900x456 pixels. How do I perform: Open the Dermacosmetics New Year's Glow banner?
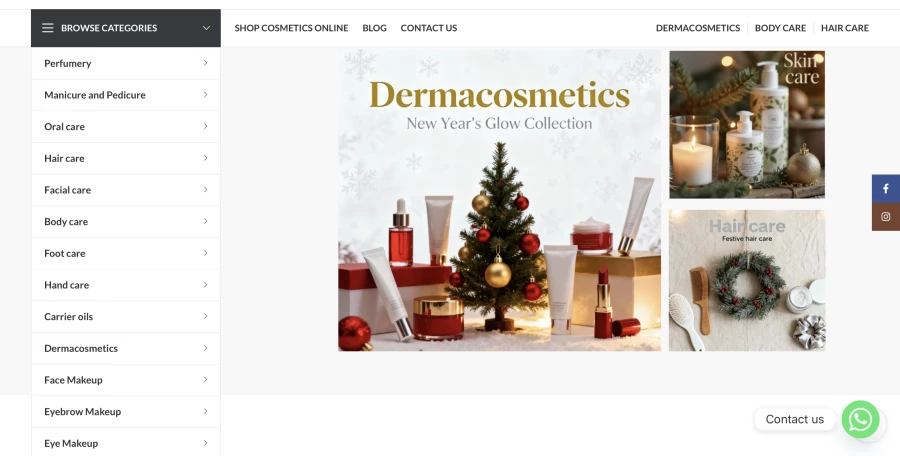[499, 200]
